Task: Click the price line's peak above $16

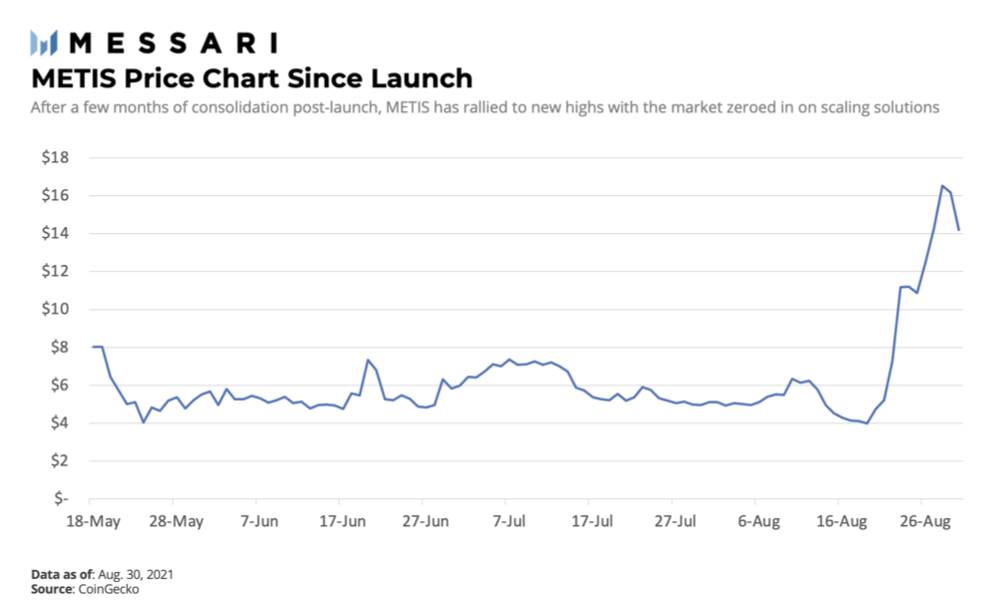Action: click(x=941, y=186)
